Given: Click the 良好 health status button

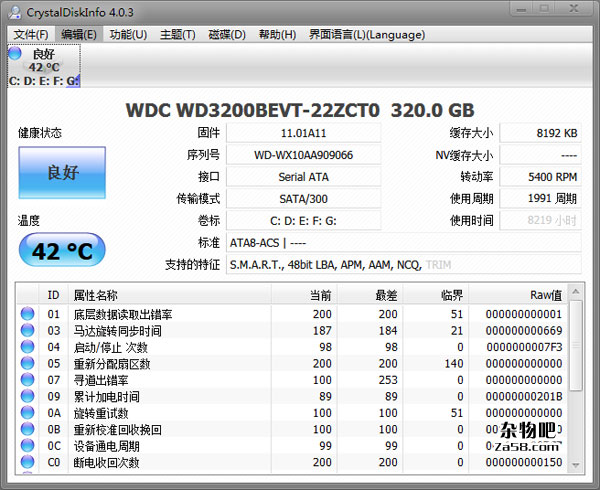Looking at the screenshot, I should [62, 173].
